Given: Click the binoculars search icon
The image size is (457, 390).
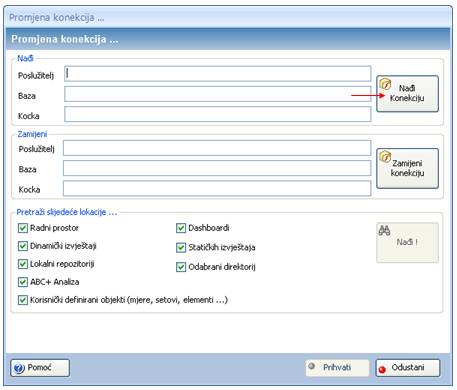Looking at the screenshot, I should coord(384,230).
